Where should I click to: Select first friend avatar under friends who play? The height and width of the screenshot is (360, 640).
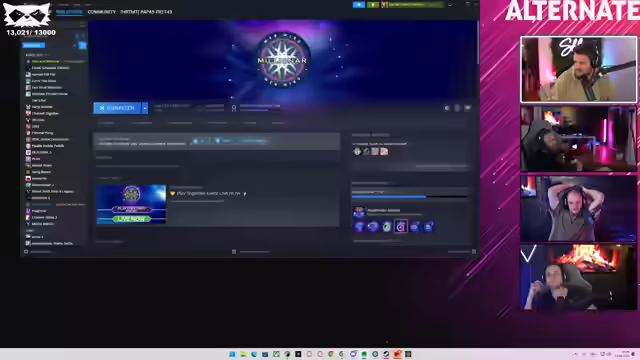pyautogui.click(x=357, y=151)
